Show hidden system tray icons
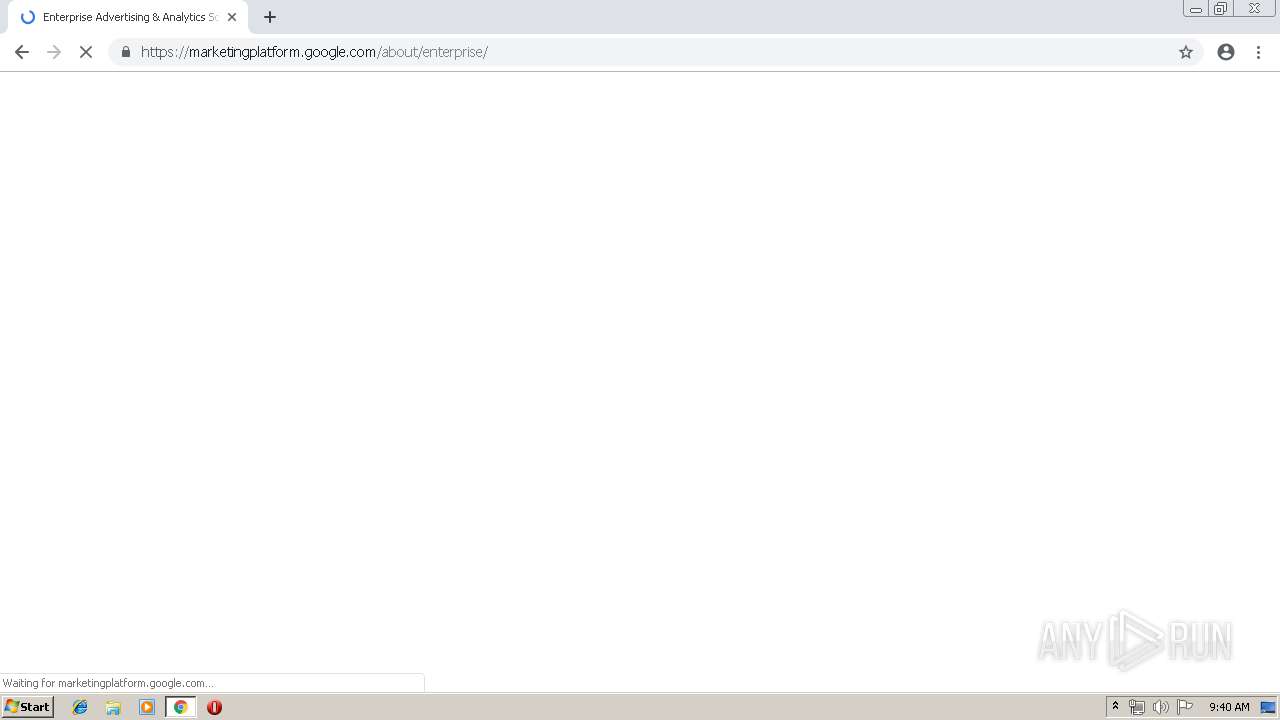The width and height of the screenshot is (1280, 720). coord(1116,707)
